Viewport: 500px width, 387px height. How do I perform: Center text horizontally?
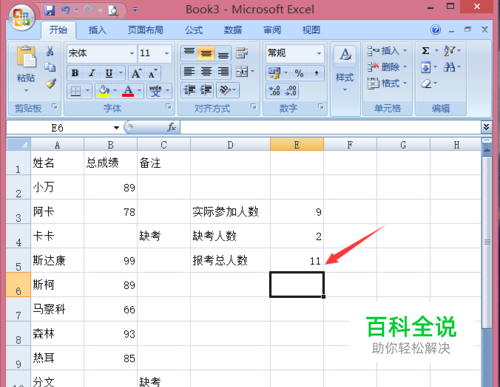click(206, 71)
